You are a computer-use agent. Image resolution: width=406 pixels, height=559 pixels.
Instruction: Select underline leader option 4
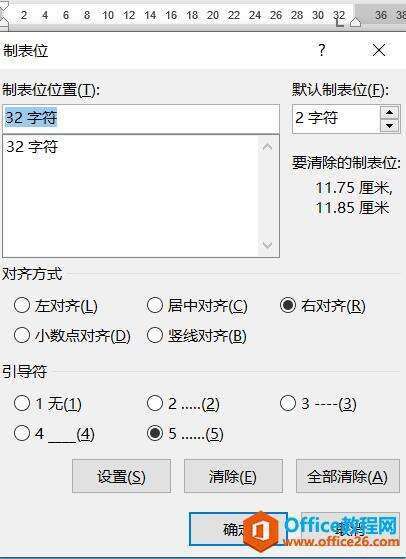point(54,434)
